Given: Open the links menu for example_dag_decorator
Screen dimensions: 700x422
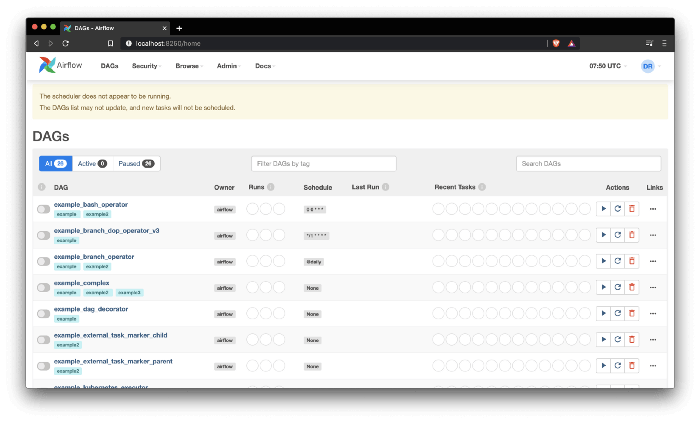Looking at the screenshot, I should coord(653,313).
